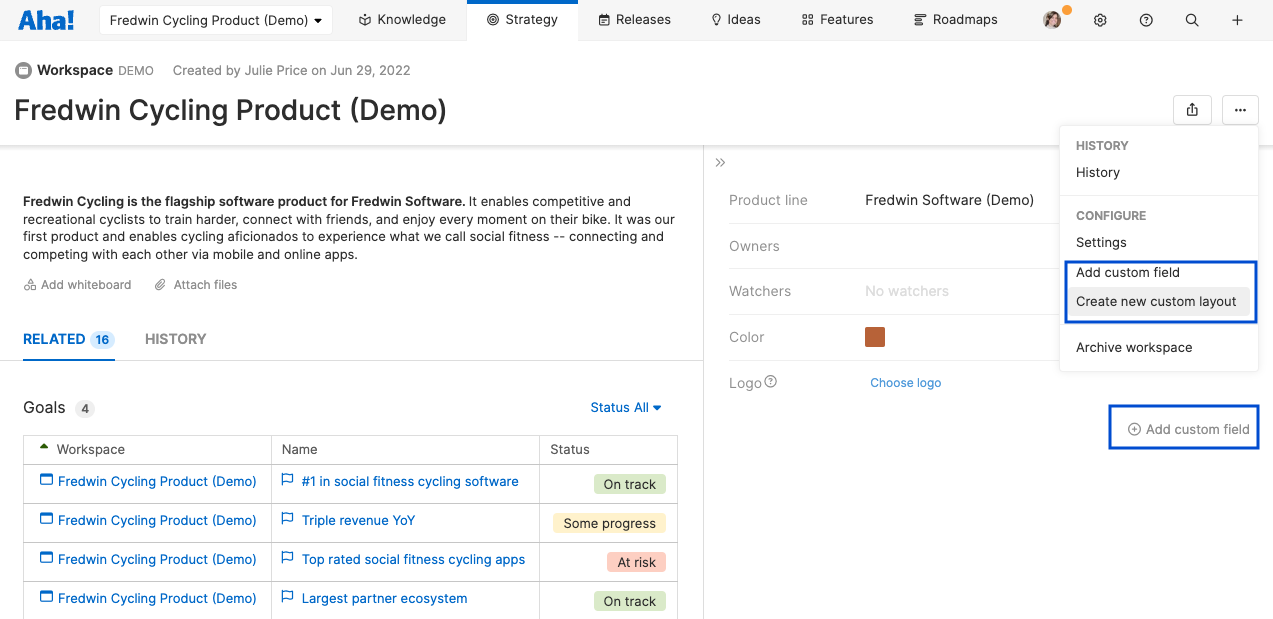Switch to the RELATED tab
Viewport: 1273px width, 619px height.
68,340
